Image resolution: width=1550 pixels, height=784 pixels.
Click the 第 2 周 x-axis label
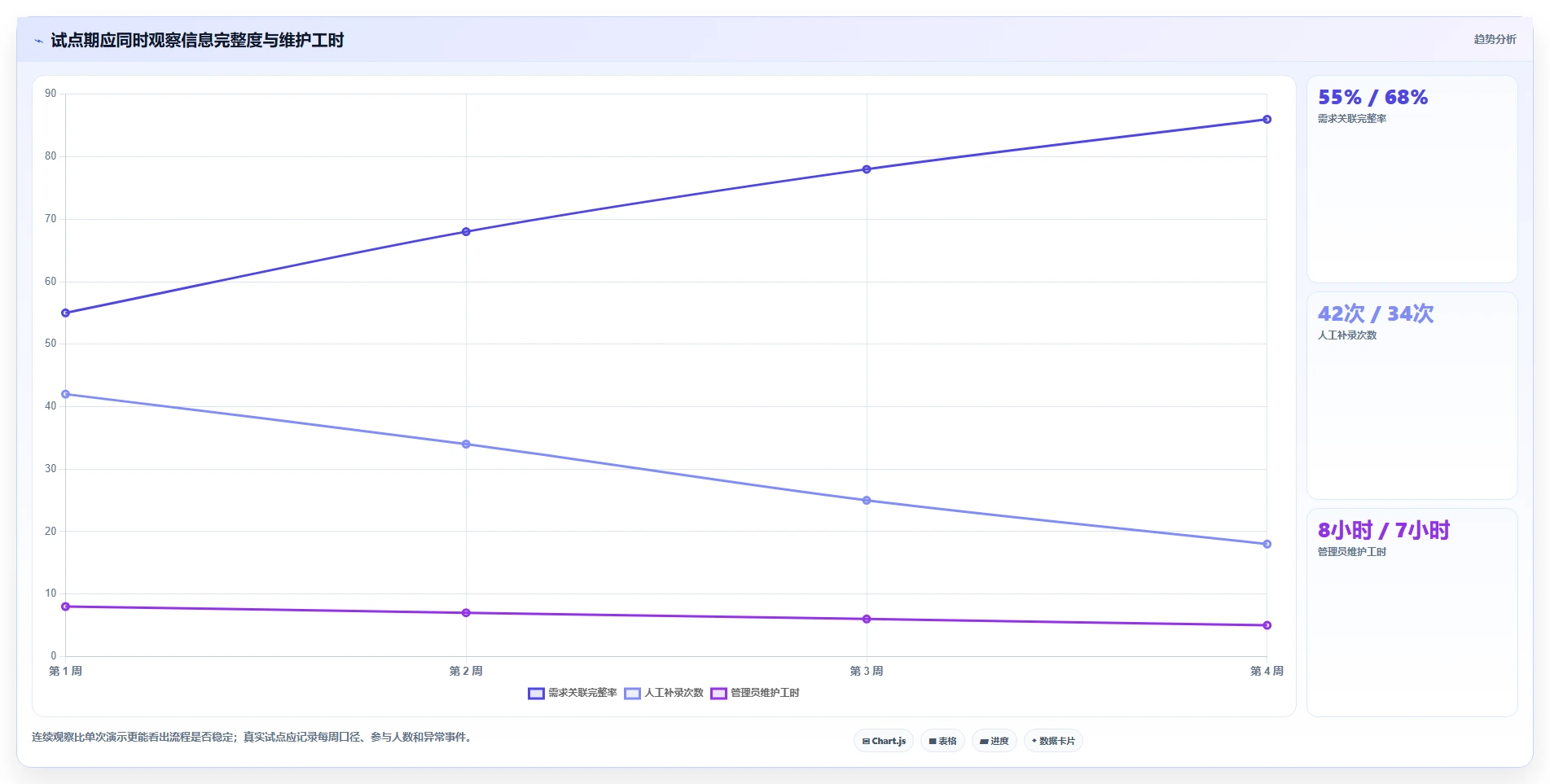pos(466,671)
